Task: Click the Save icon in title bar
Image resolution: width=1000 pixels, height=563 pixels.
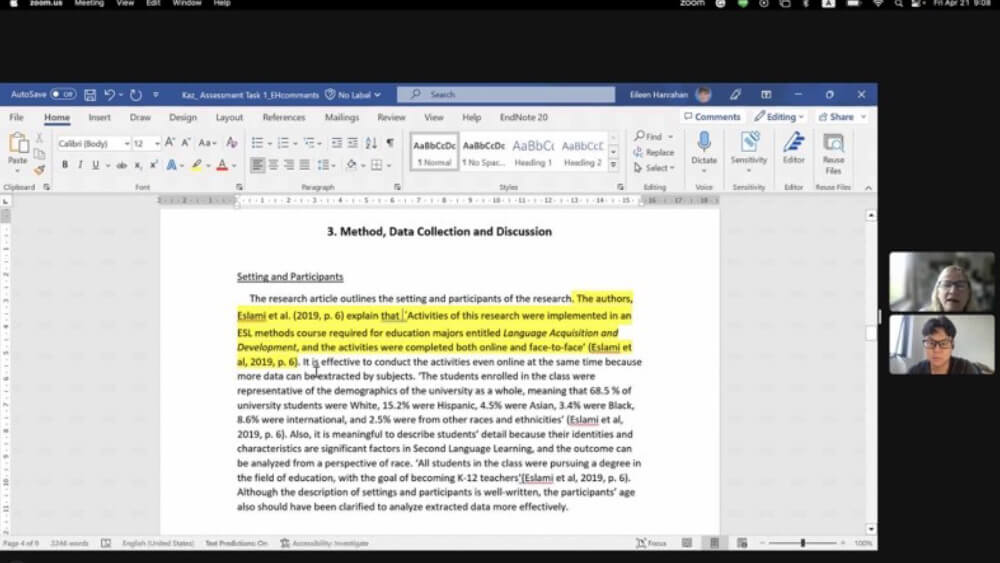Action: click(x=90, y=95)
